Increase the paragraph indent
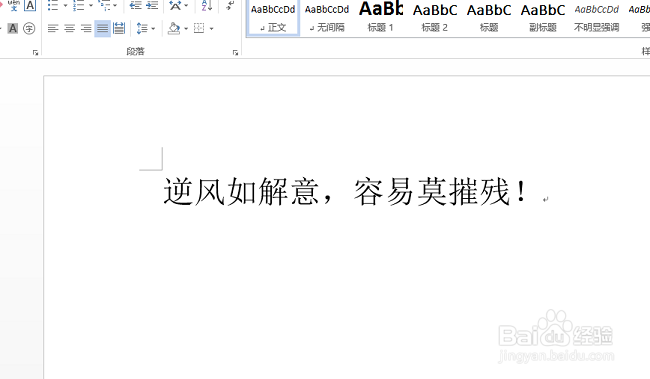The height and width of the screenshot is (379, 650). pos(152,5)
